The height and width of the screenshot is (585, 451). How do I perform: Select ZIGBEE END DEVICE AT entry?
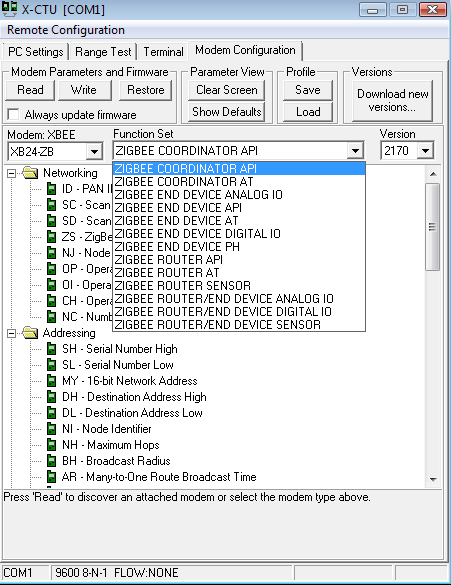(239, 221)
